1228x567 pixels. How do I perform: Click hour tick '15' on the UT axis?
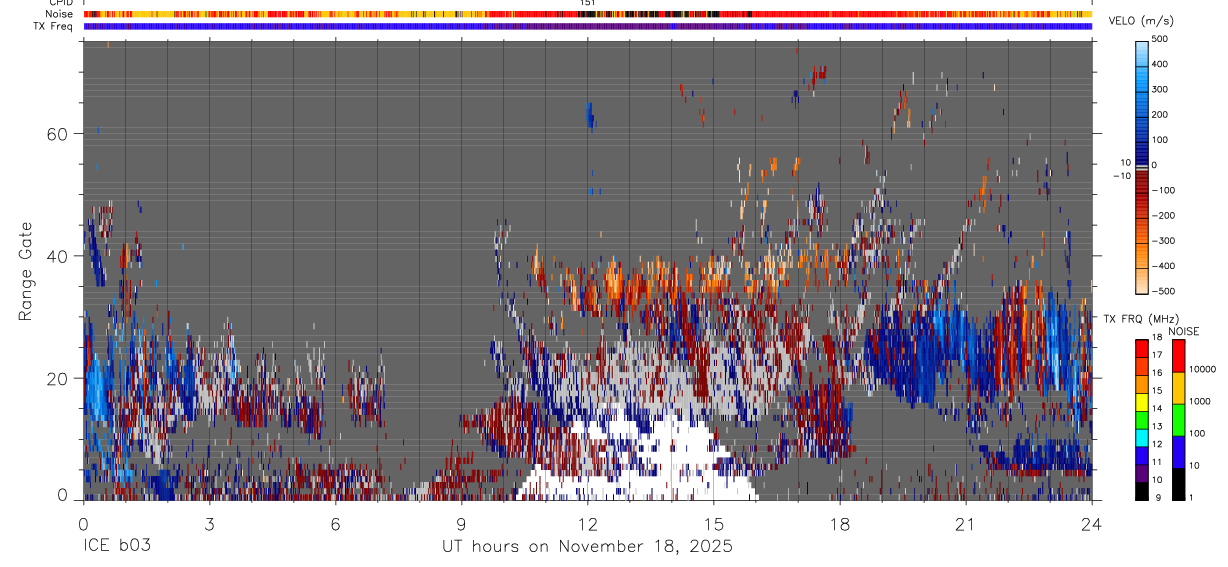click(x=713, y=524)
